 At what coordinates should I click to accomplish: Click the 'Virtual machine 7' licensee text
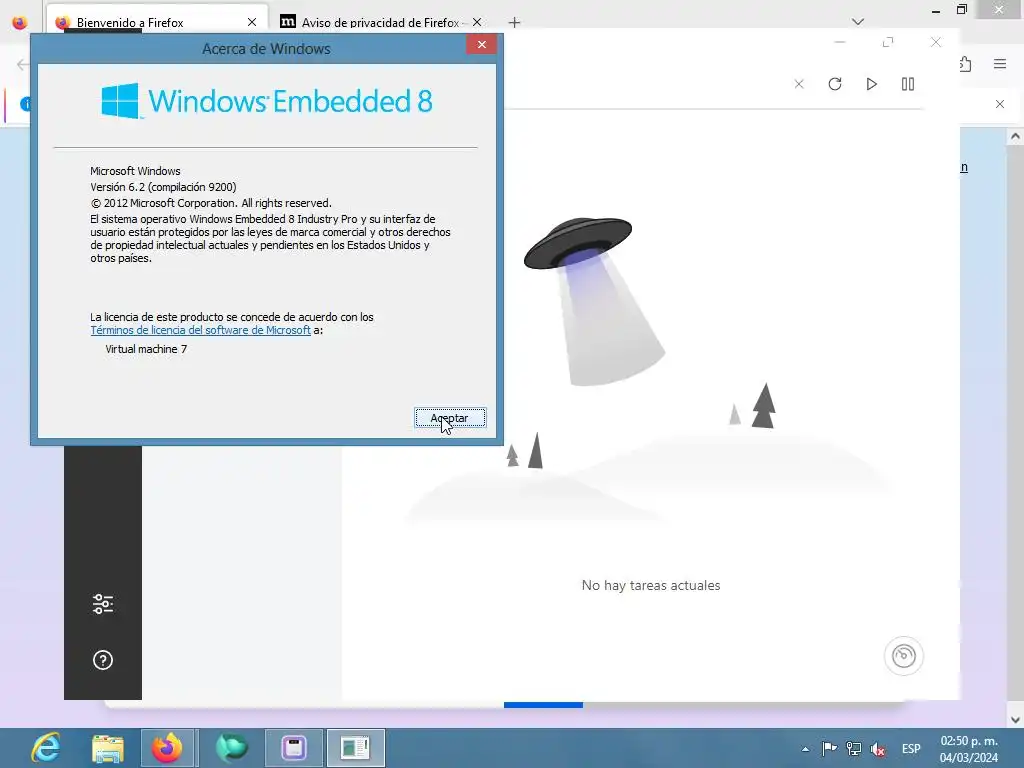click(146, 349)
